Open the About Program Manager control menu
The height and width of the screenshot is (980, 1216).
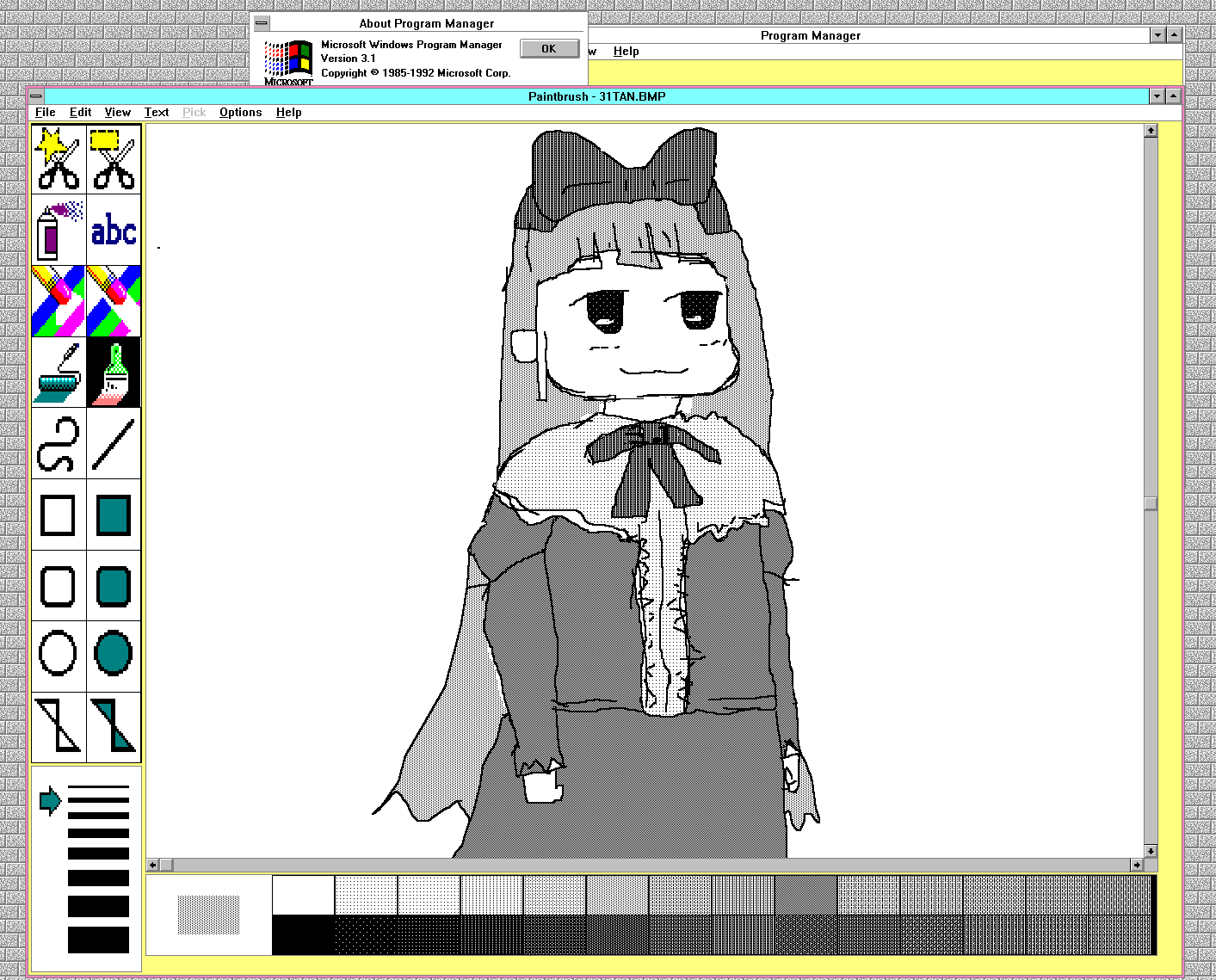coord(262,23)
